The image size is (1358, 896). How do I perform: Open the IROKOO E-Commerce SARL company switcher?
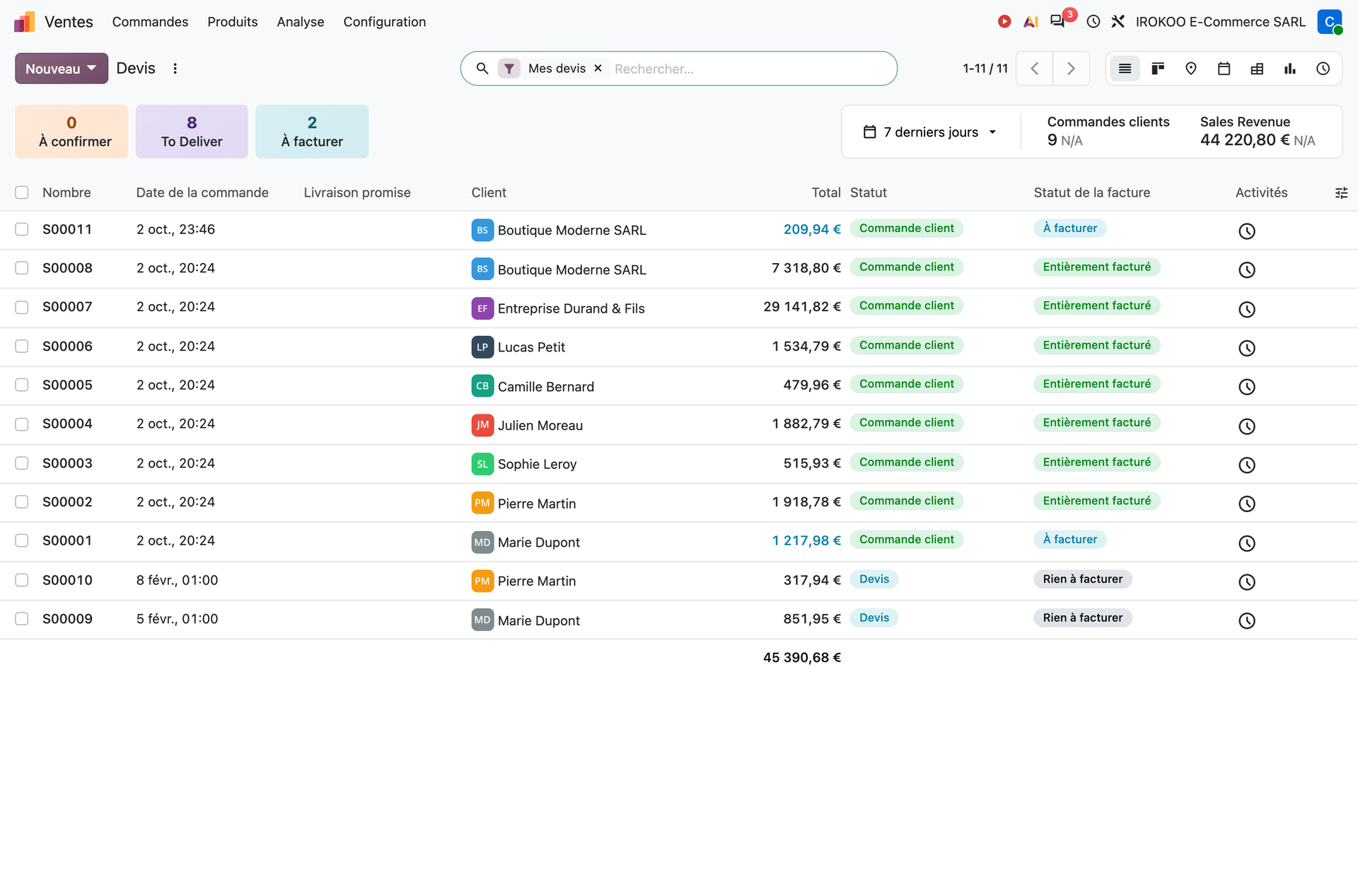[x=1221, y=22]
